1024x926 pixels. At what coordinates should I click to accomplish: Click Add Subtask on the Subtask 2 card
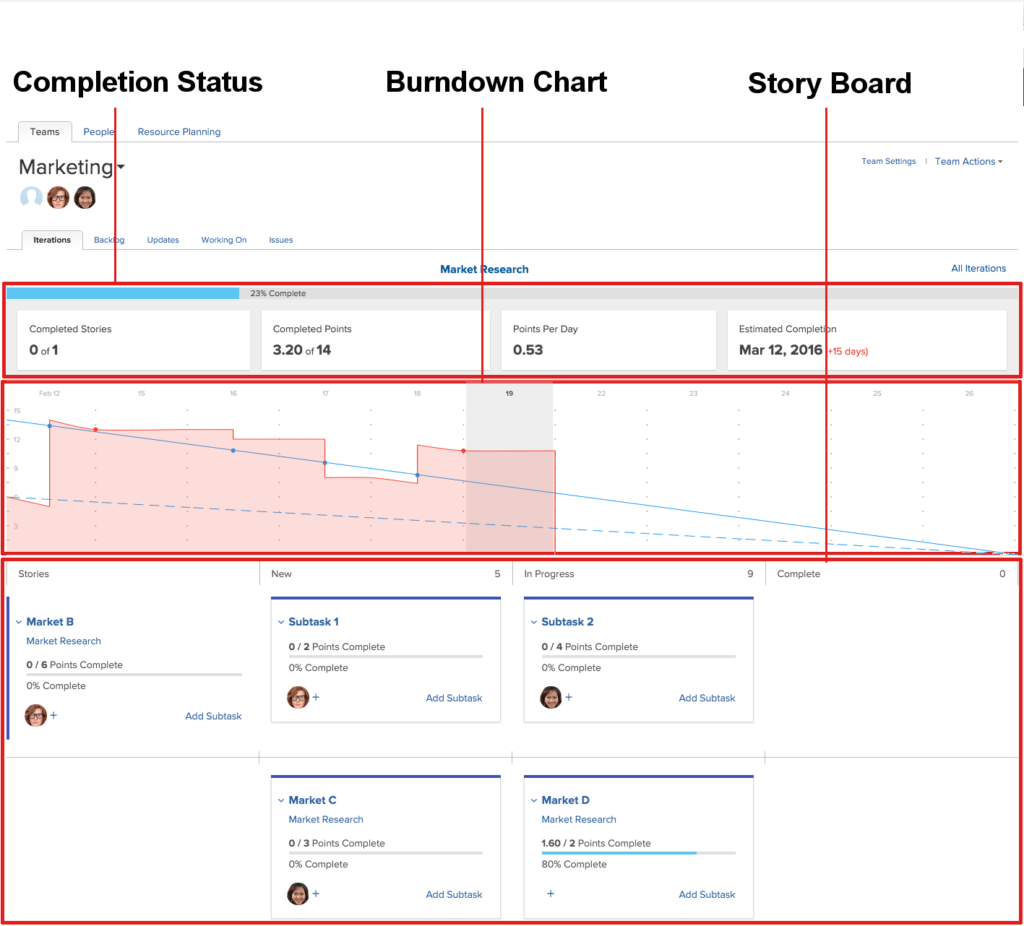coord(707,697)
